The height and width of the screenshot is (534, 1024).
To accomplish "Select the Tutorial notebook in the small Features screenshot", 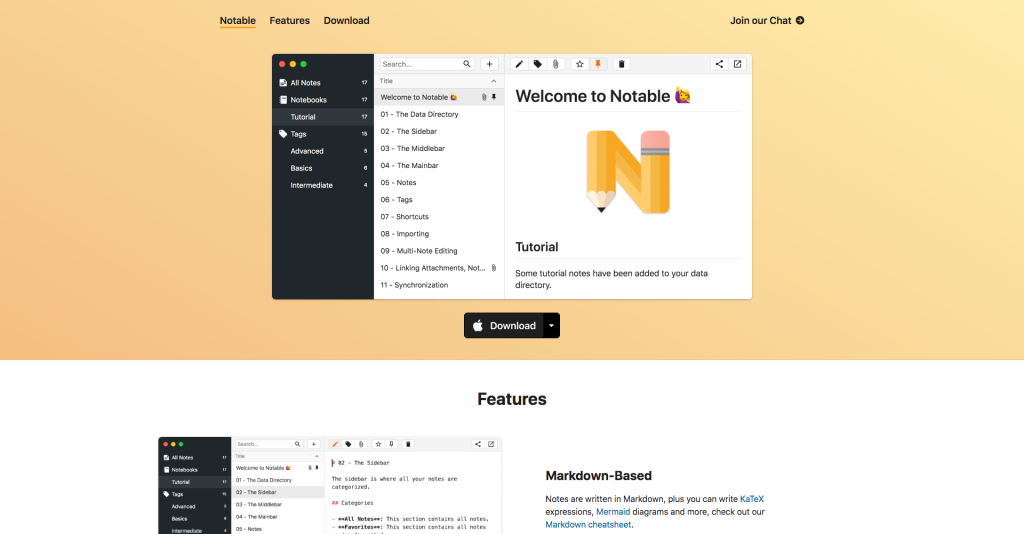I will [195, 482].
